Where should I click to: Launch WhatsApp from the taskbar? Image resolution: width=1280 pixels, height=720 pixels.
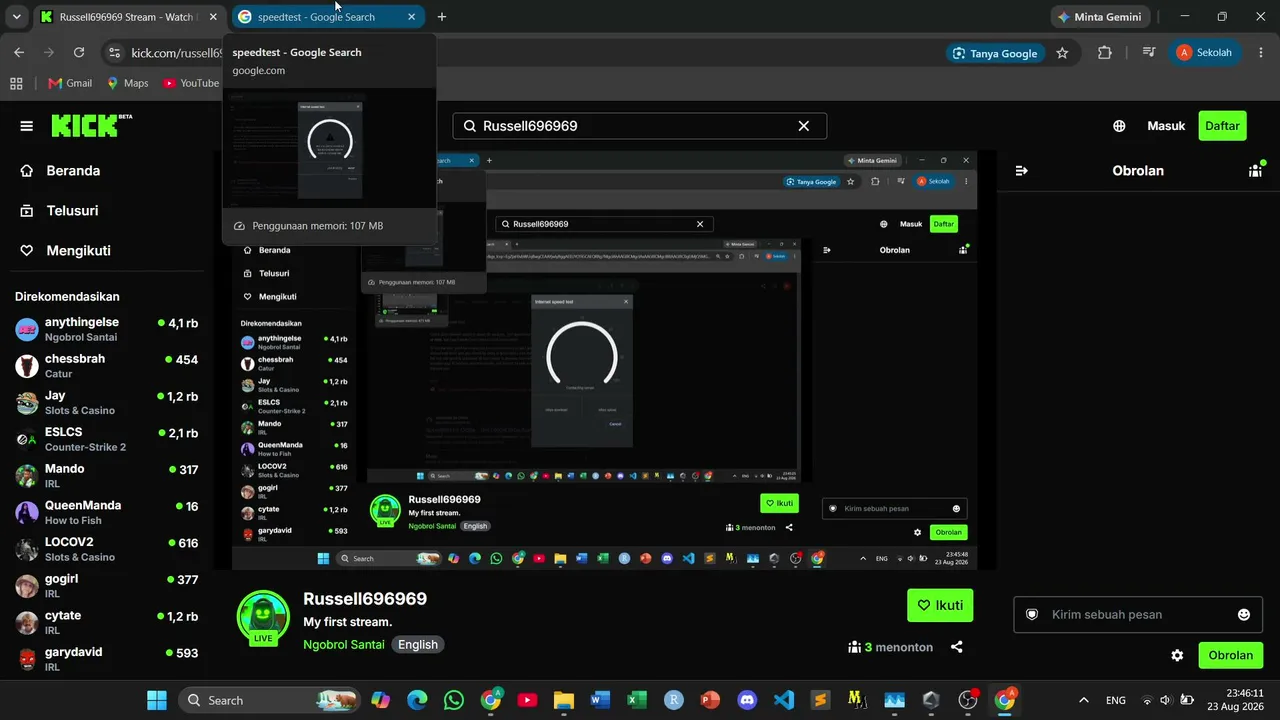[x=454, y=700]
